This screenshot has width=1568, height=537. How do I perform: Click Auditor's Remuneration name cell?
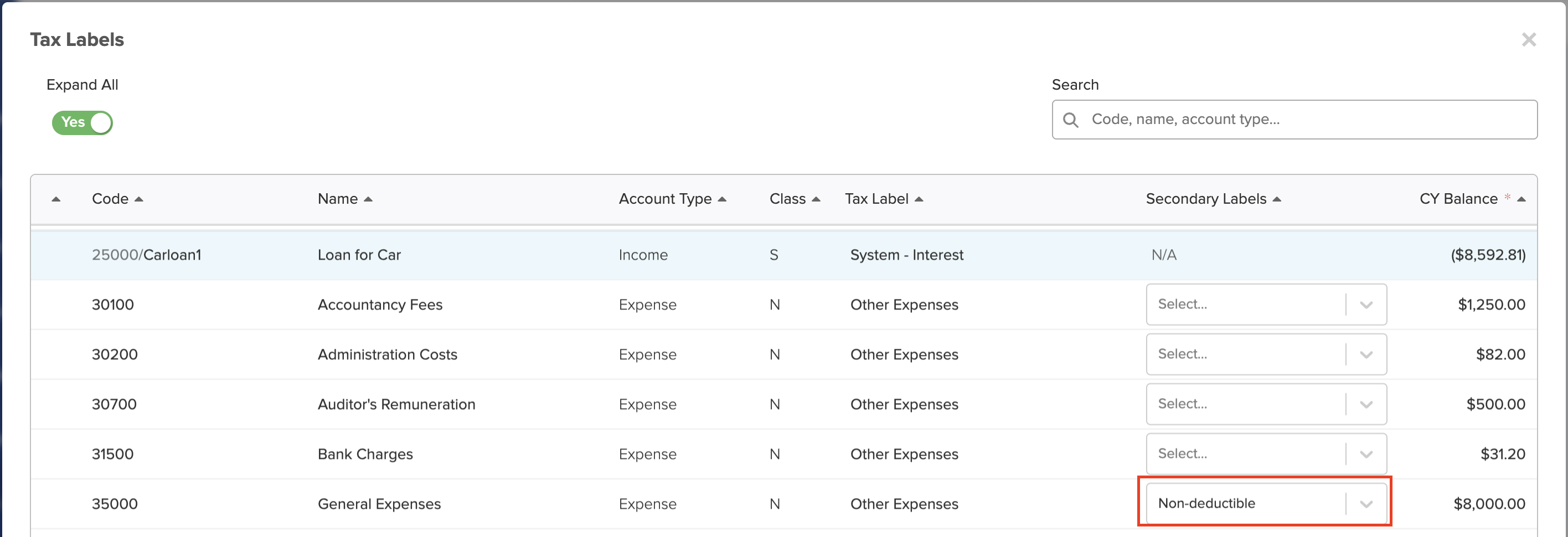coord(396,405)
